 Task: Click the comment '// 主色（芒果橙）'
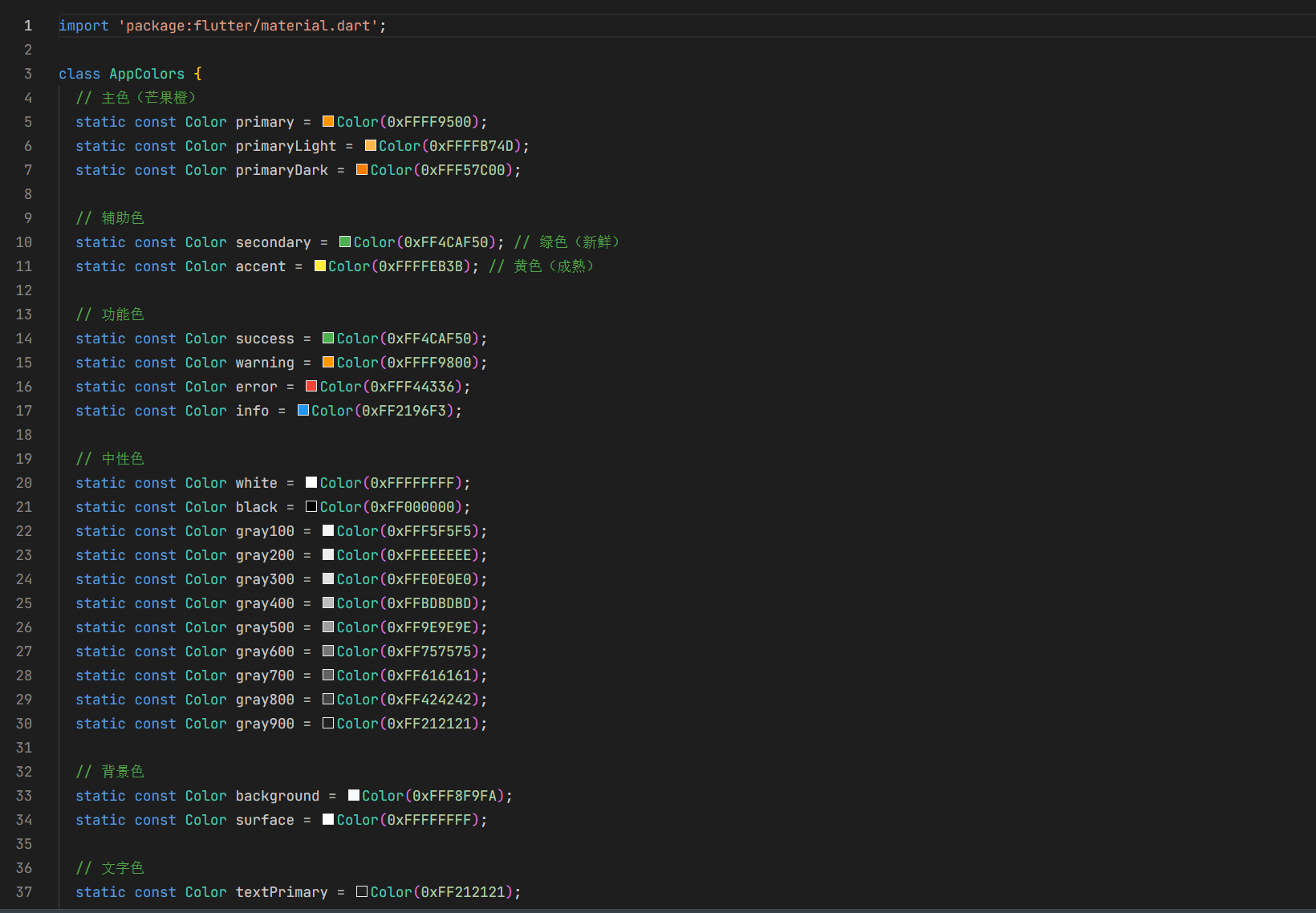[136, 98]
